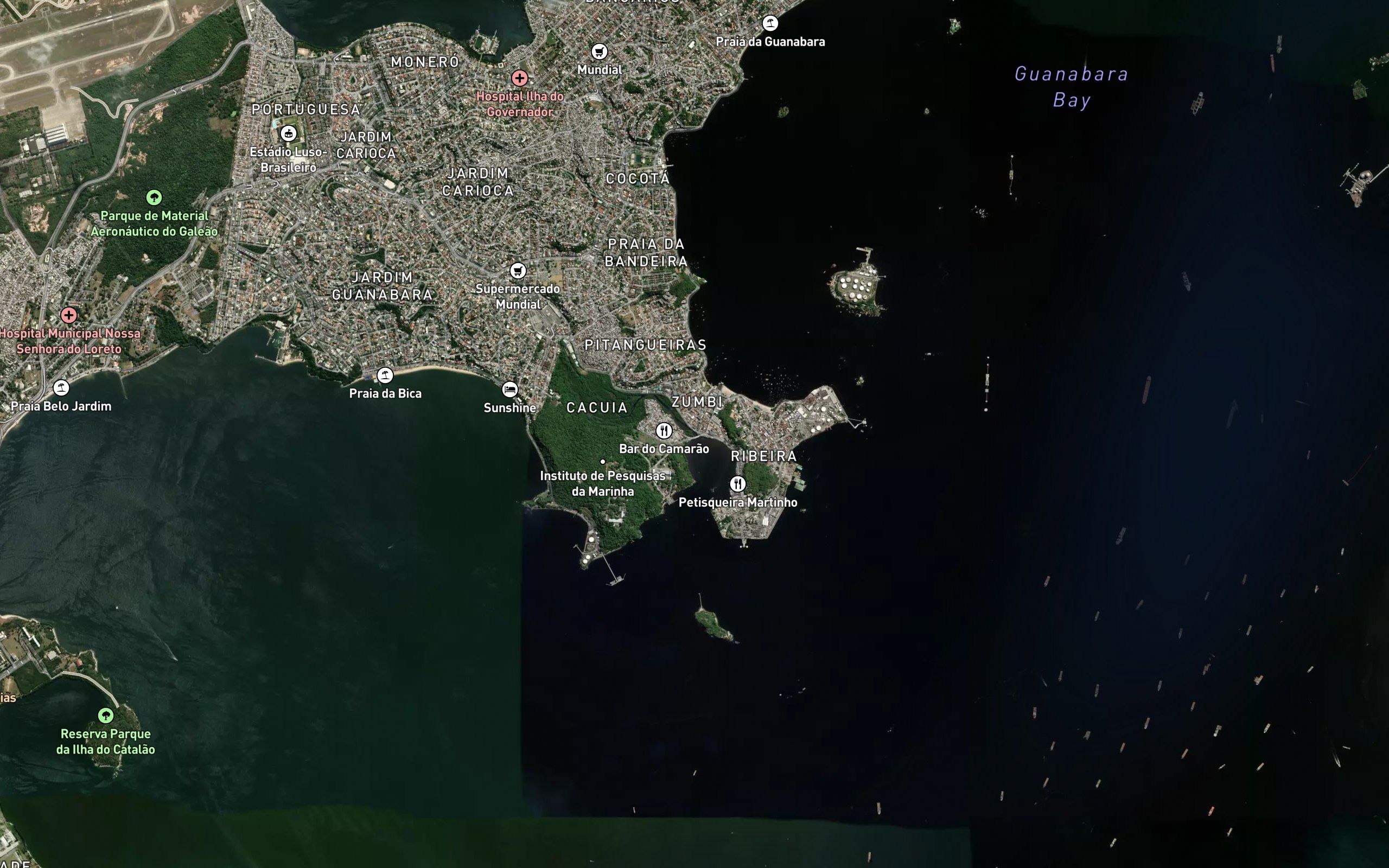
Task: Click the Reserva Parque da Ilha do Catalão text
Action: click(x=106, y=741)
